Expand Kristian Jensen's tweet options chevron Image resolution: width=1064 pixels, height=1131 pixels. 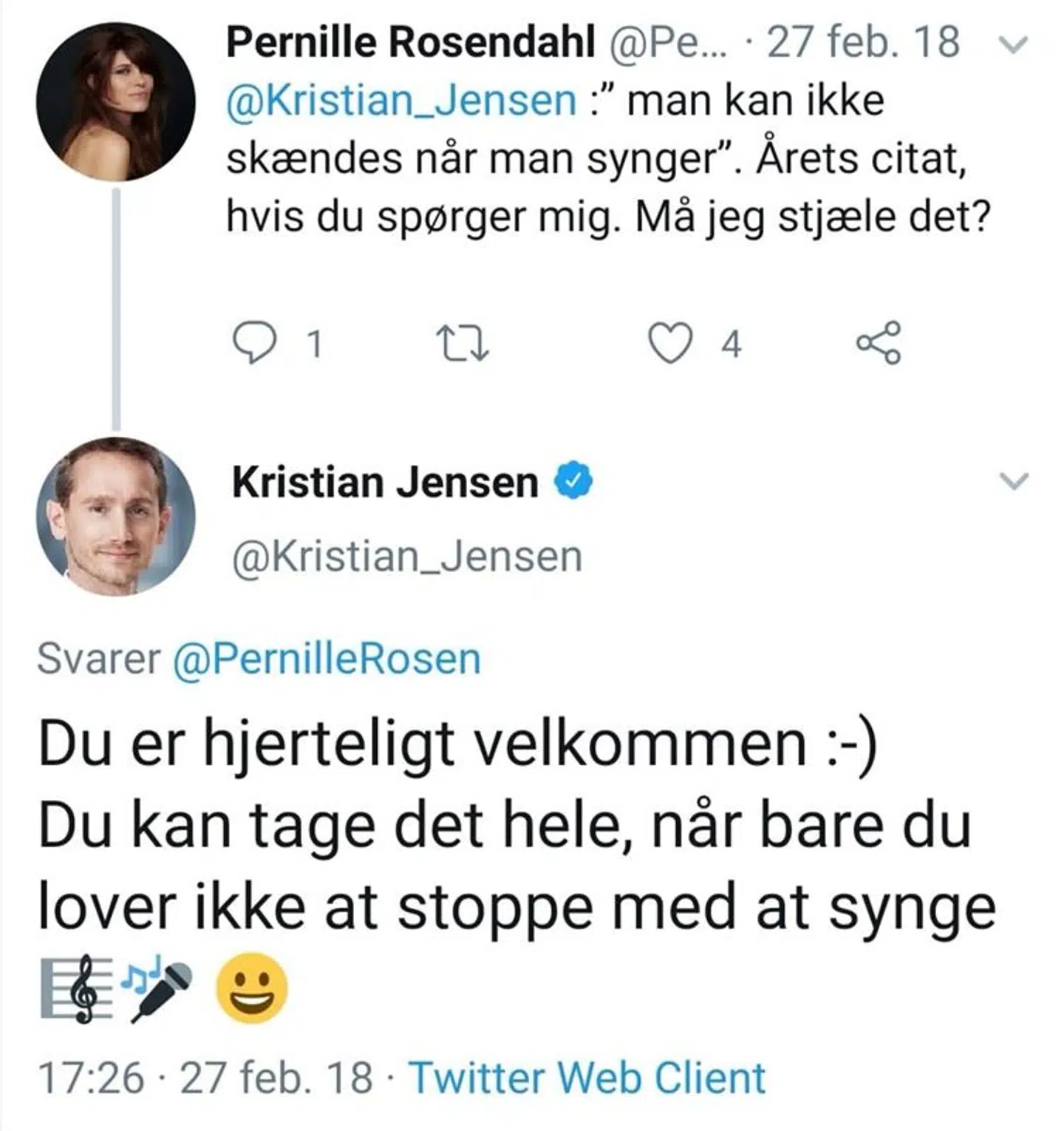[x=1014, y=481]
